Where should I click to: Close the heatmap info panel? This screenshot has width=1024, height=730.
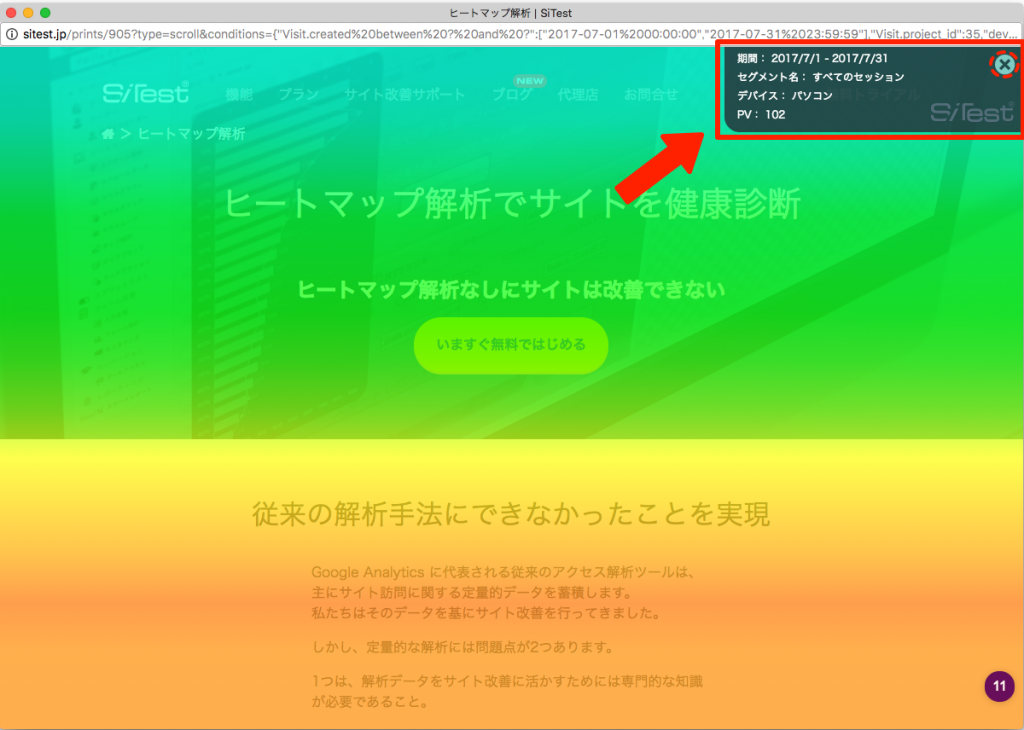coord(1004,65)
